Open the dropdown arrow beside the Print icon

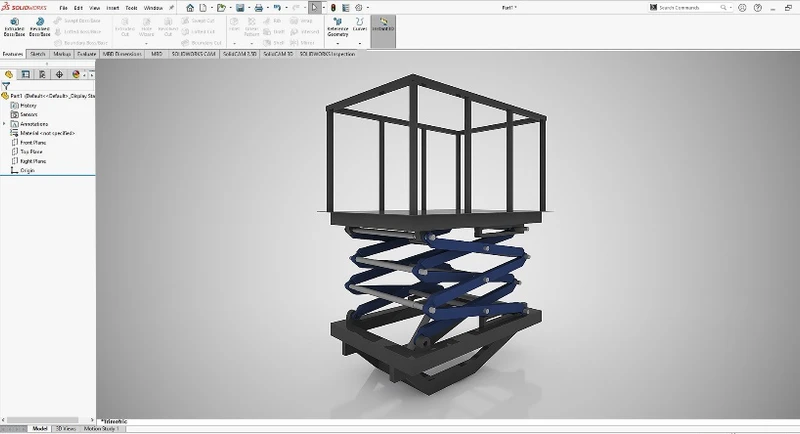tap(267, 8)
